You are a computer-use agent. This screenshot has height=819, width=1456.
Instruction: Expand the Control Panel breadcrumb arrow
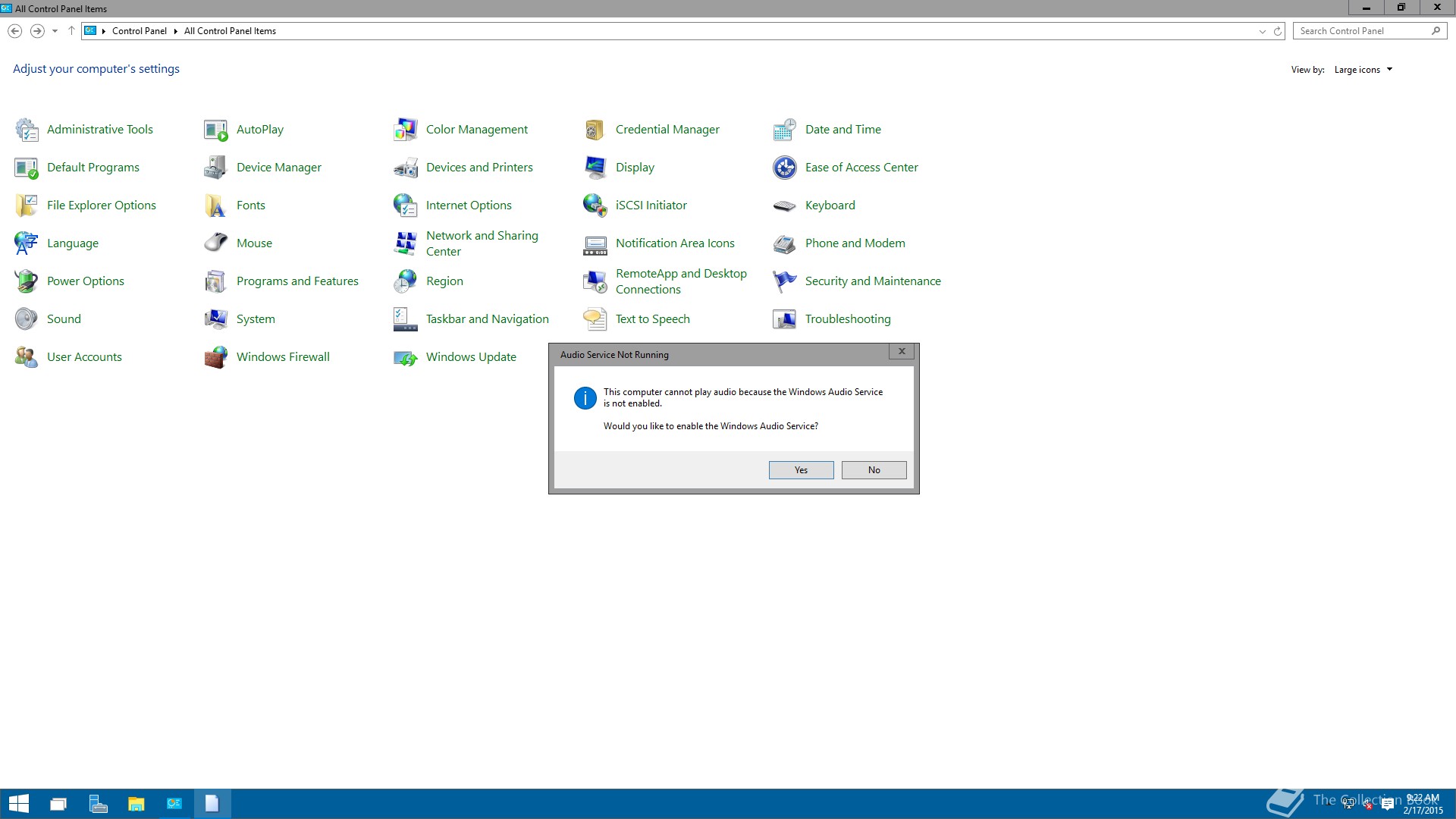[175, 31]
